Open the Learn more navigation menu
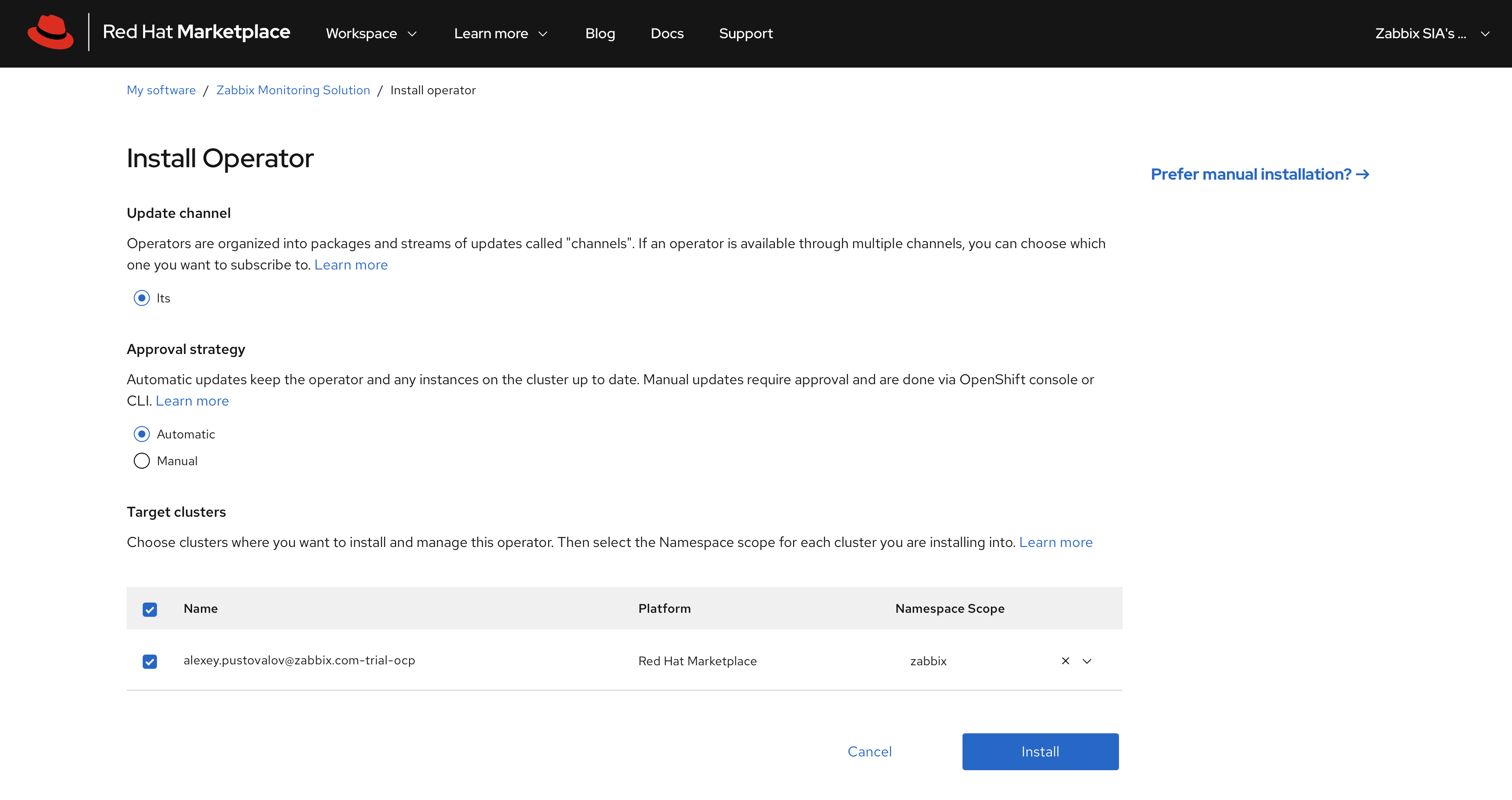 tap(501, 33)
